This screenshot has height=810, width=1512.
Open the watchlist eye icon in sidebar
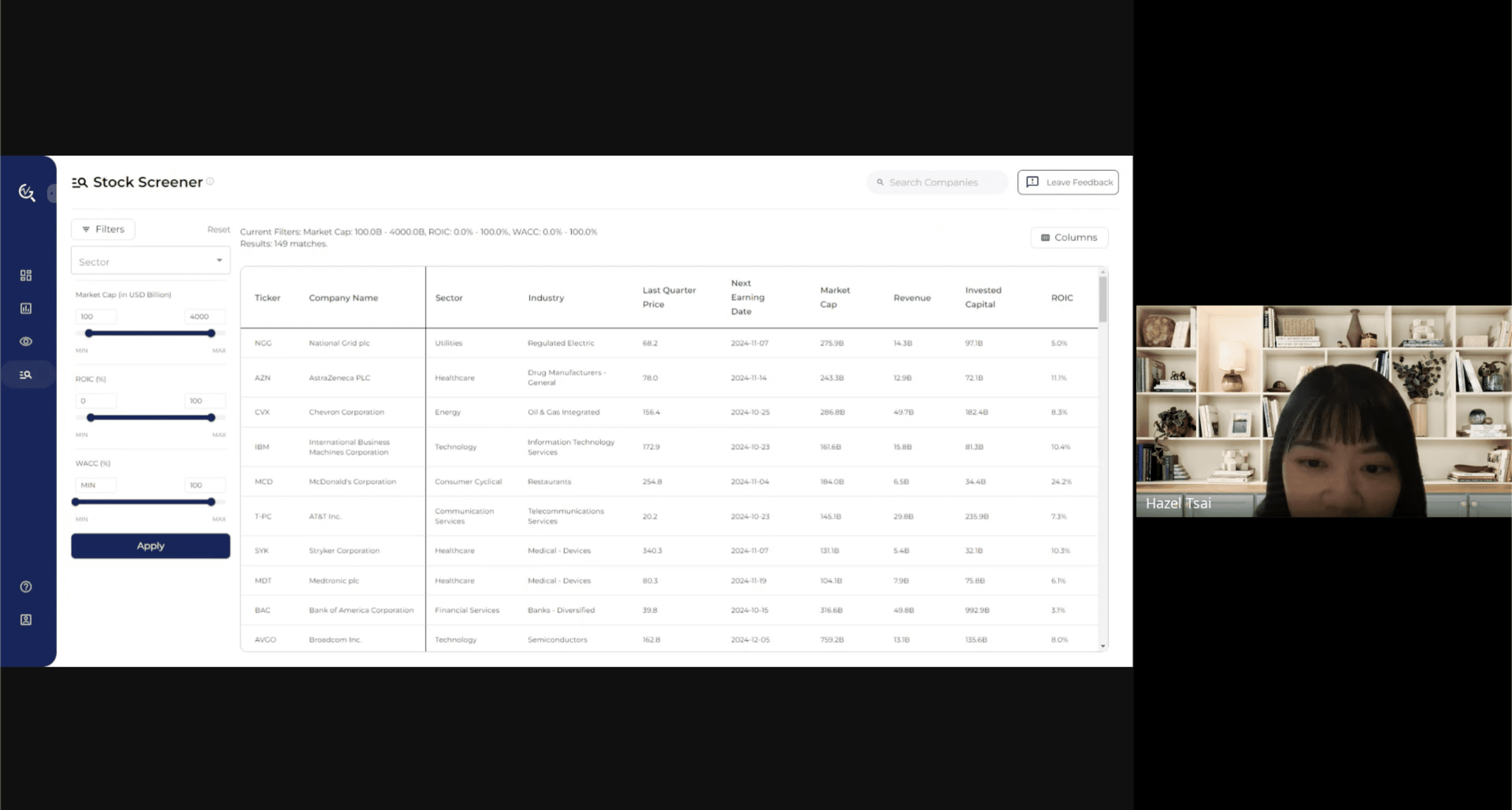(26, 341)
